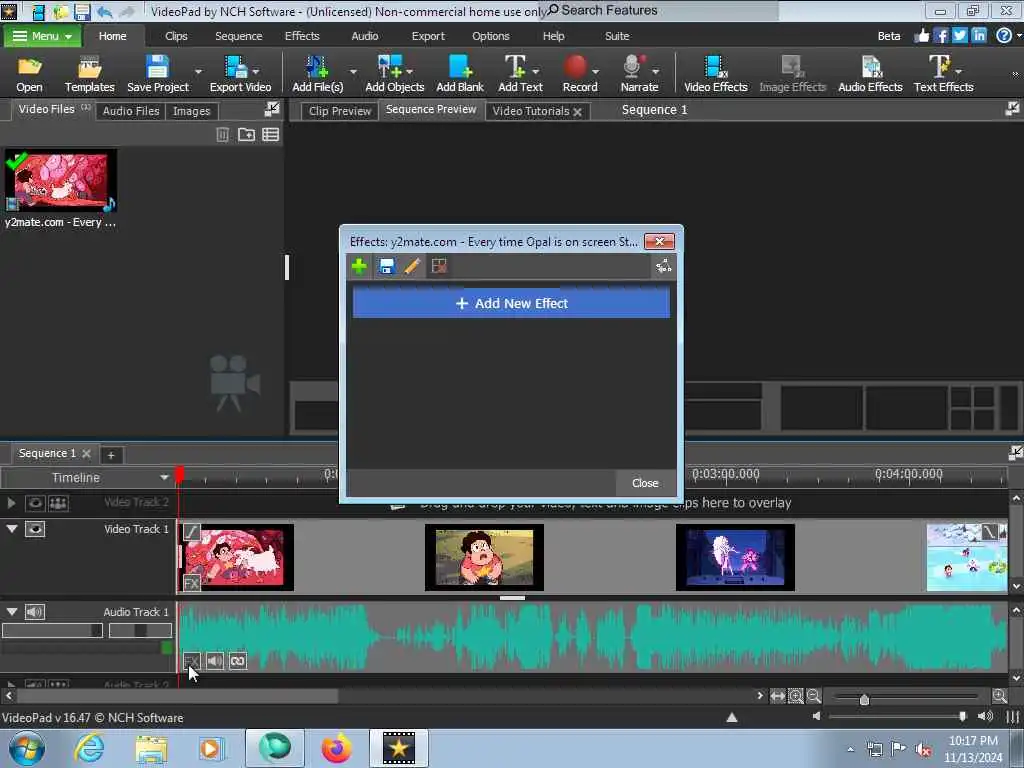Viewport: 1024px width, 768px height.
Task: Start recording with the Record button
Action: click(579, 74)
